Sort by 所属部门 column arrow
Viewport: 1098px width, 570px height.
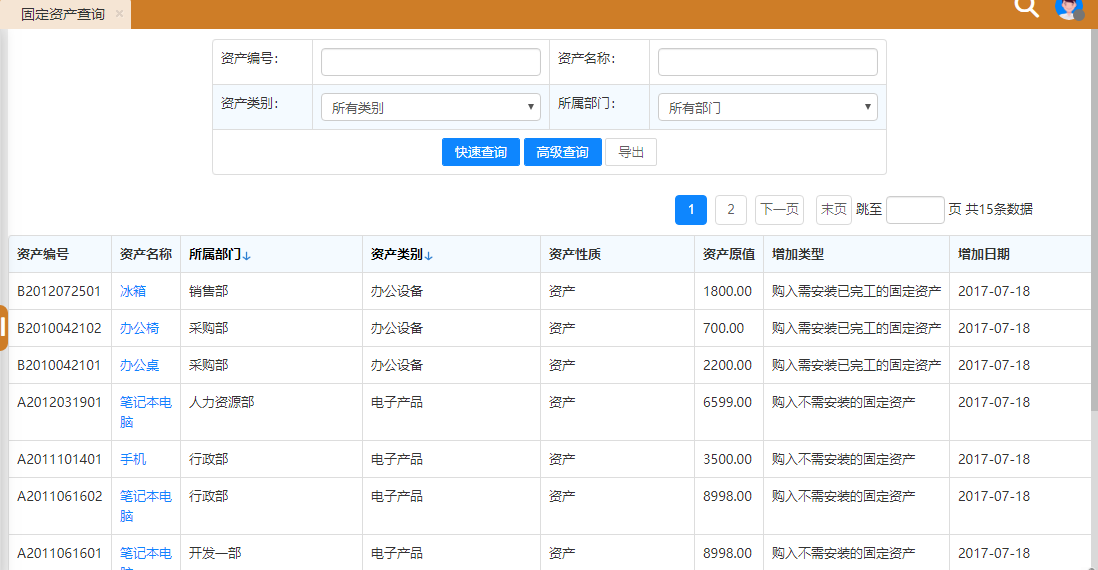click(x=246, y=255)
